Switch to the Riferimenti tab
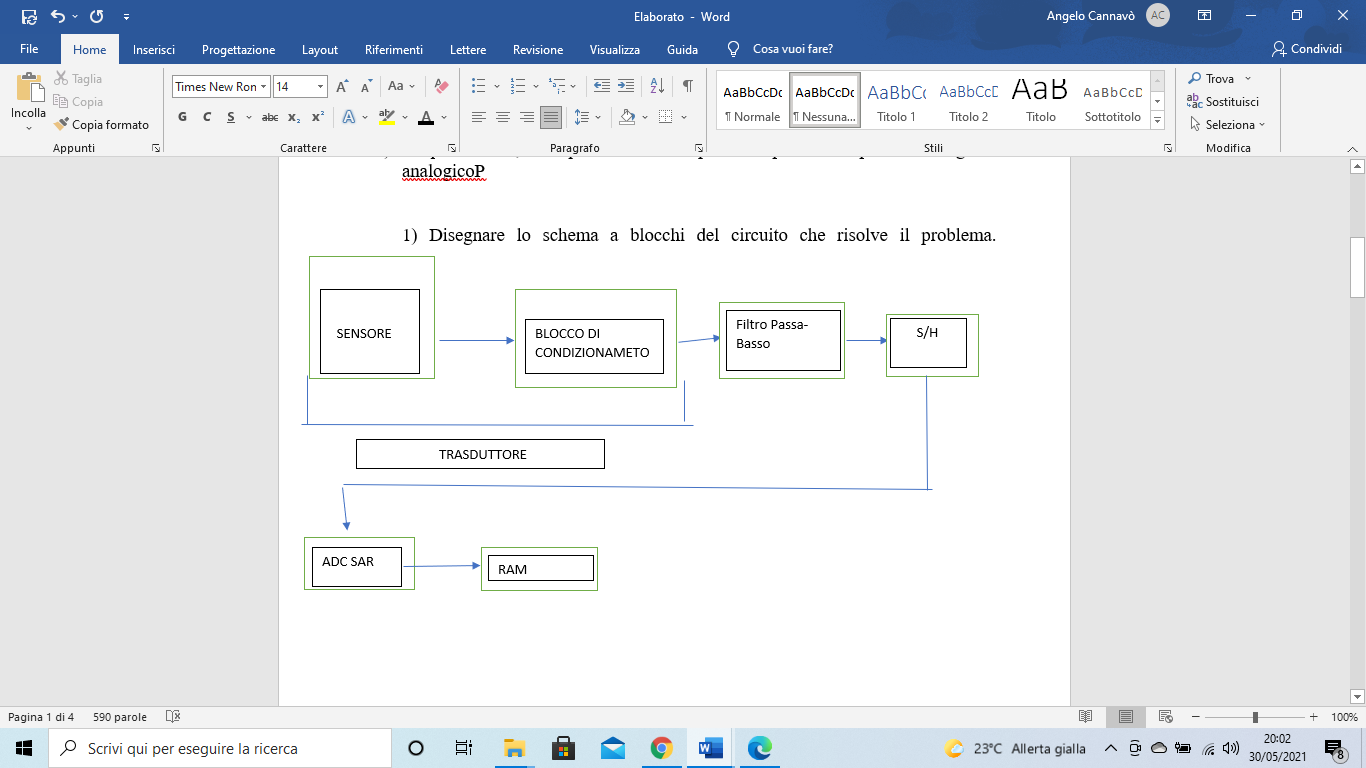The width and height of the screenshot is (1366, 768). click(394, 49)
